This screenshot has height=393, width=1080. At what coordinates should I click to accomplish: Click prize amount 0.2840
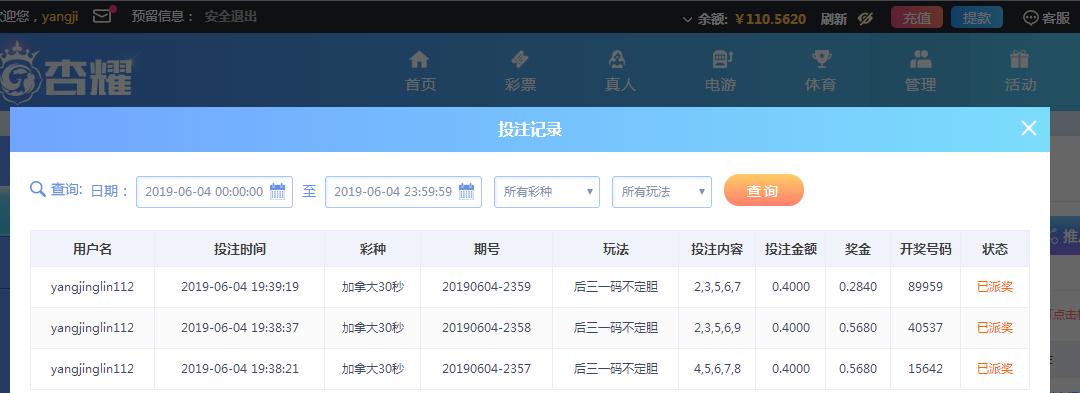click(x=858, y=287)
